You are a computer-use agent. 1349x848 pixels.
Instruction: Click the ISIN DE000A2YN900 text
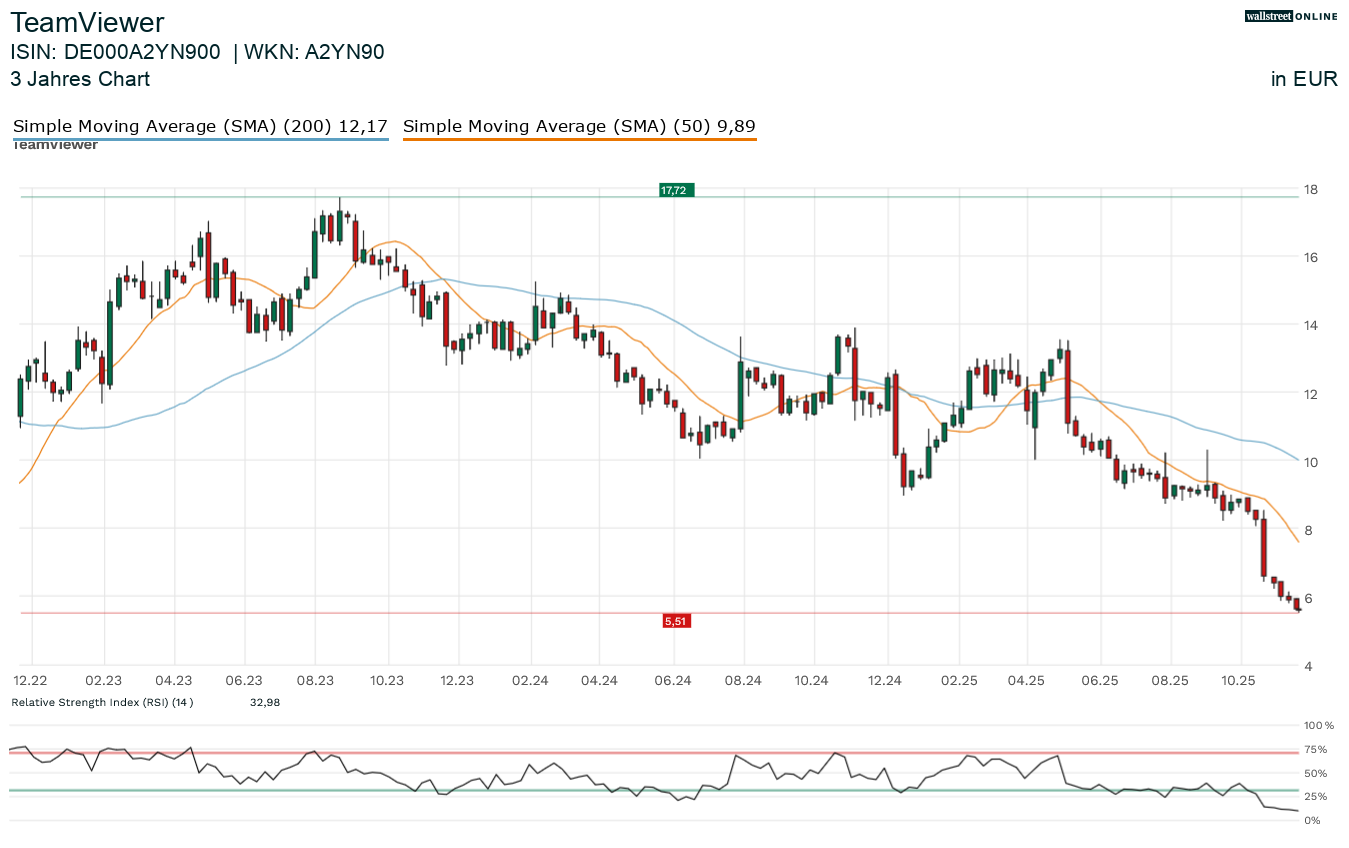[x=116, y=52]
